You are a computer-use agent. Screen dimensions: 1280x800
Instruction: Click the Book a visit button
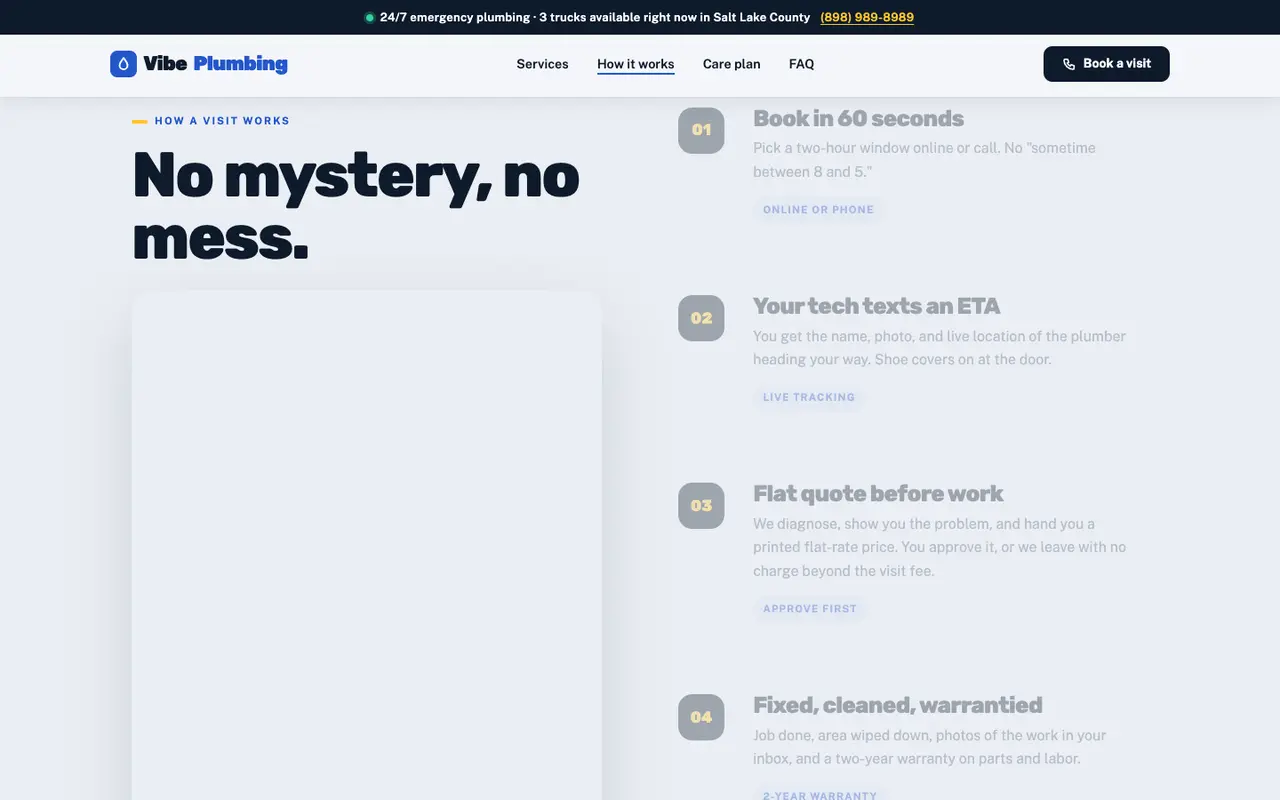(1106, 64)
